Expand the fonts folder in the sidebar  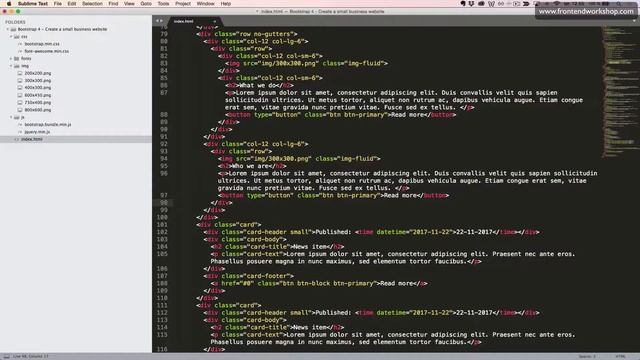(x=11, y=58)
